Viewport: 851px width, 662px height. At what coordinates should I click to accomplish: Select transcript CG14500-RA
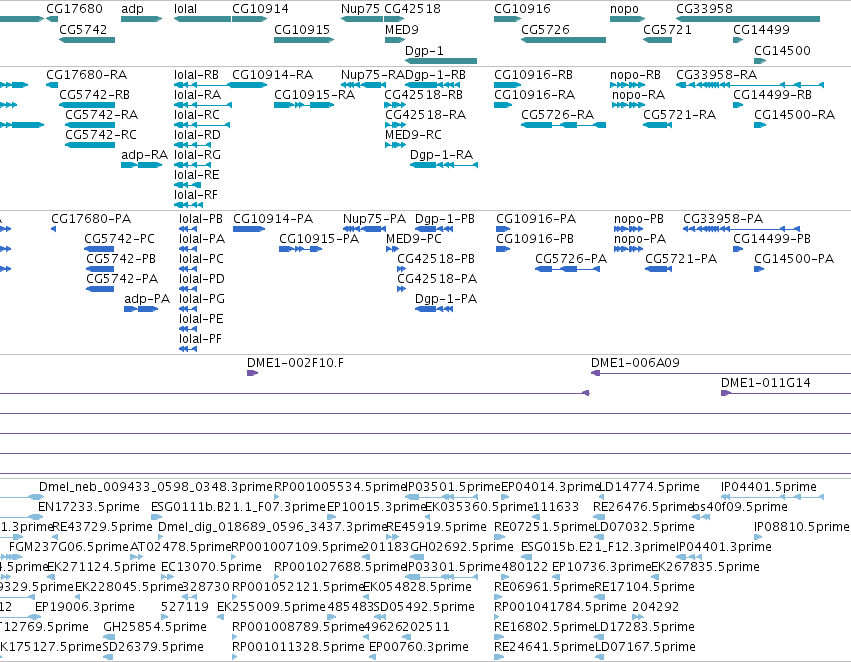pyautogui.click(x=795, y=114)
